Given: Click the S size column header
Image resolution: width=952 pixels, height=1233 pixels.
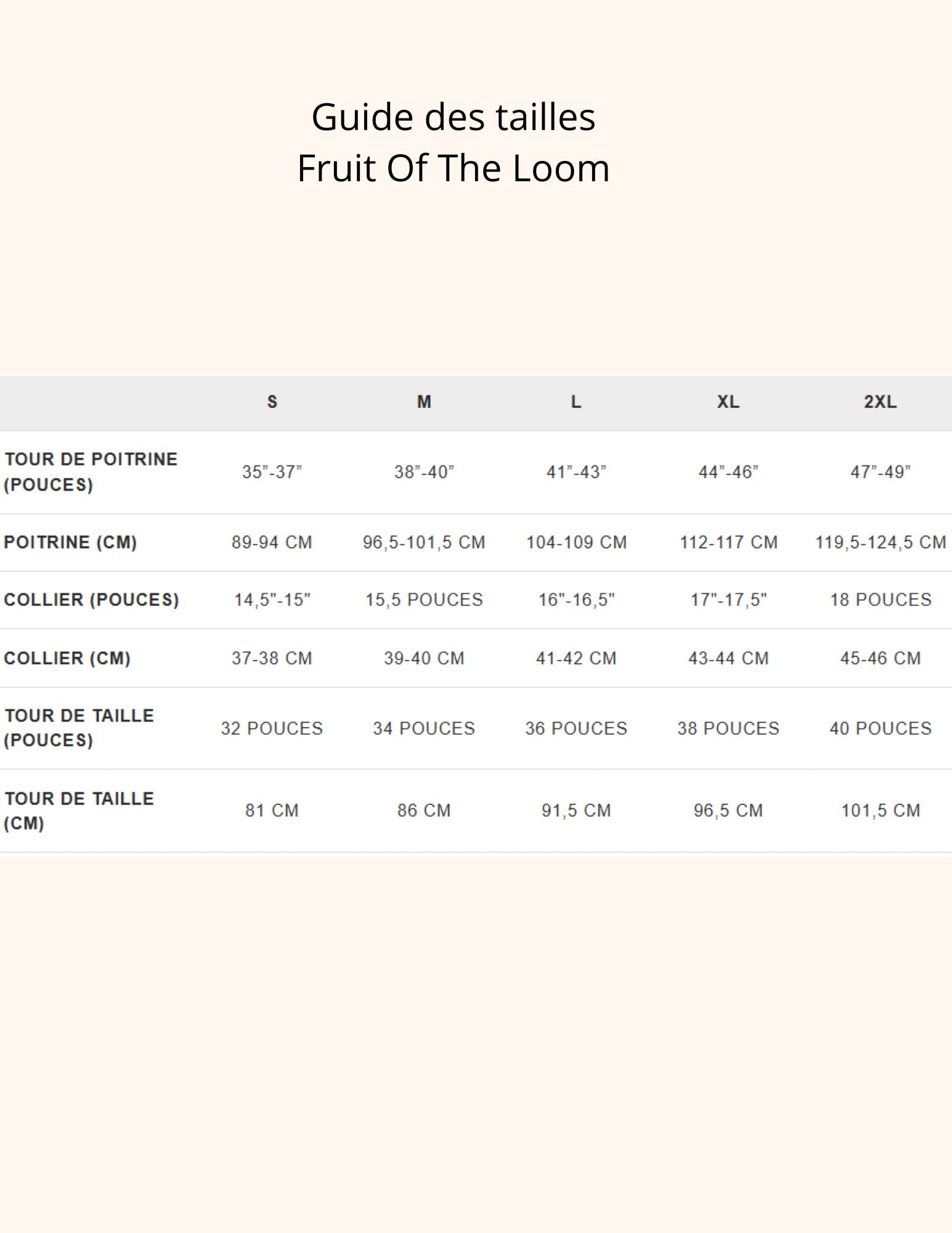Looking at the screenshot, I should pyautogui.click(x=272, y=402).
